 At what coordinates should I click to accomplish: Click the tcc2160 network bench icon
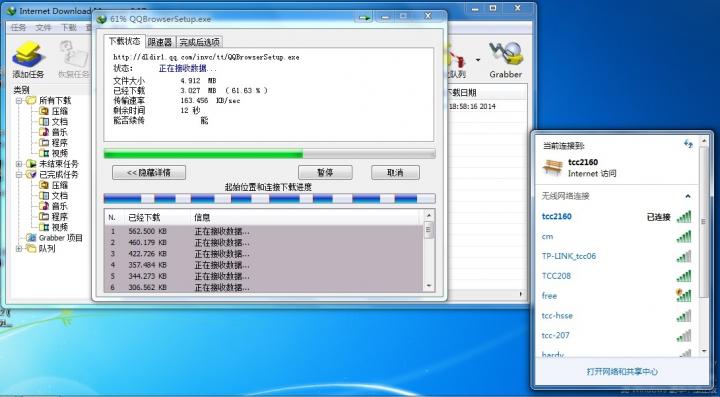point(552,167)
